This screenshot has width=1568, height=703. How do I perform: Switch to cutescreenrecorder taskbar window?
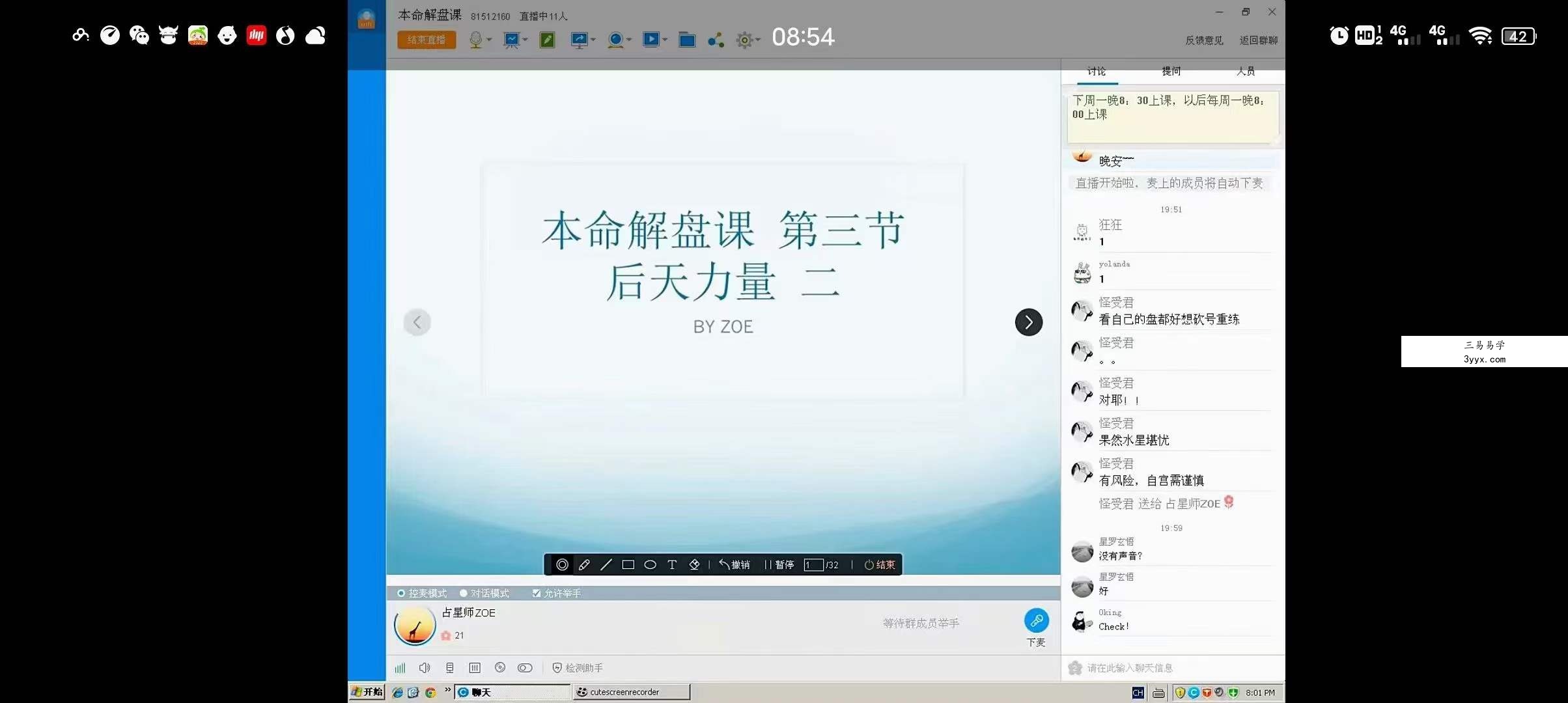click(x=631, y=692)
